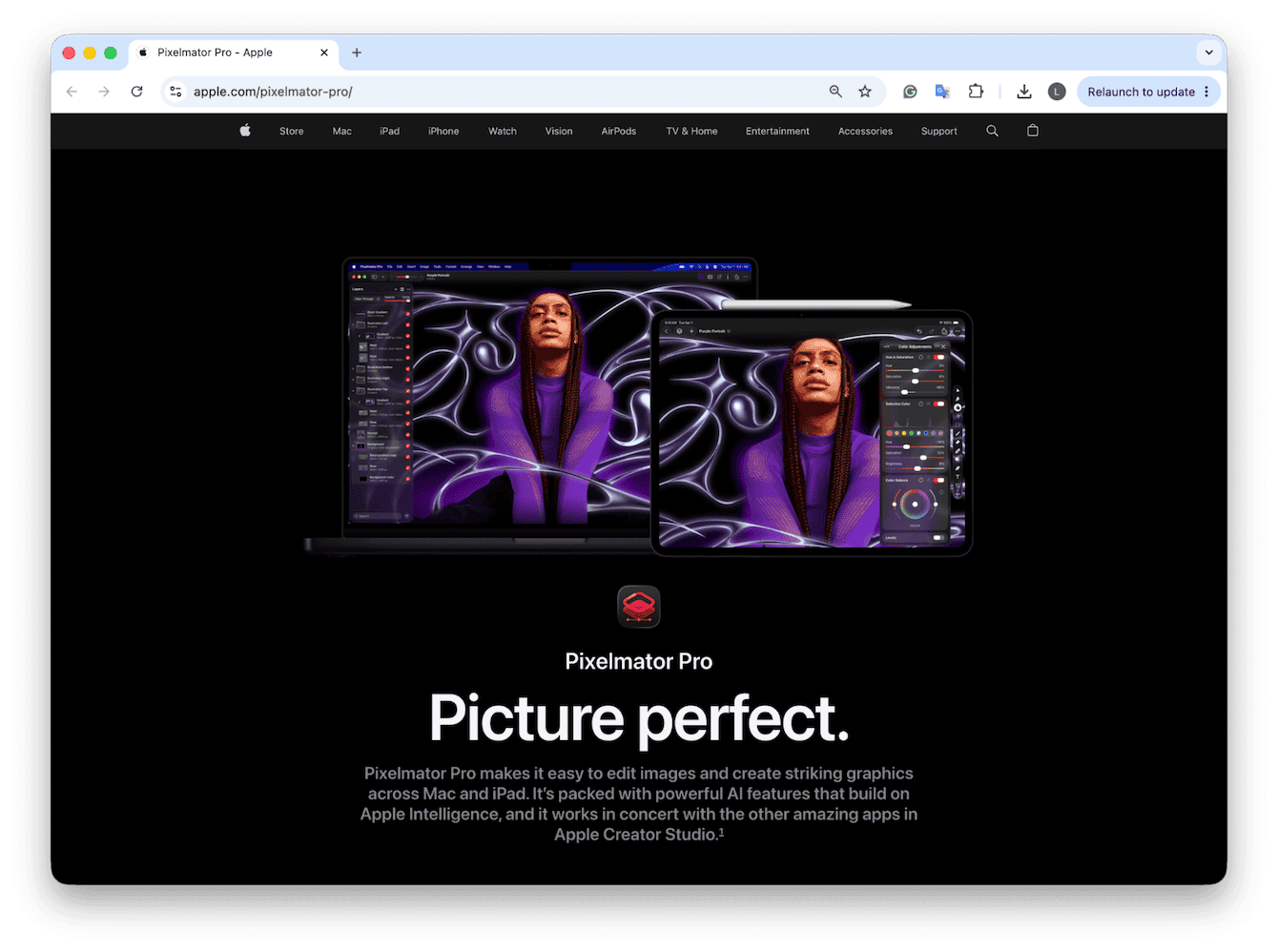Expand the tab search dropdown arrow
The width and height of the screenshot is (1278, 952).
pos(1208,52)
